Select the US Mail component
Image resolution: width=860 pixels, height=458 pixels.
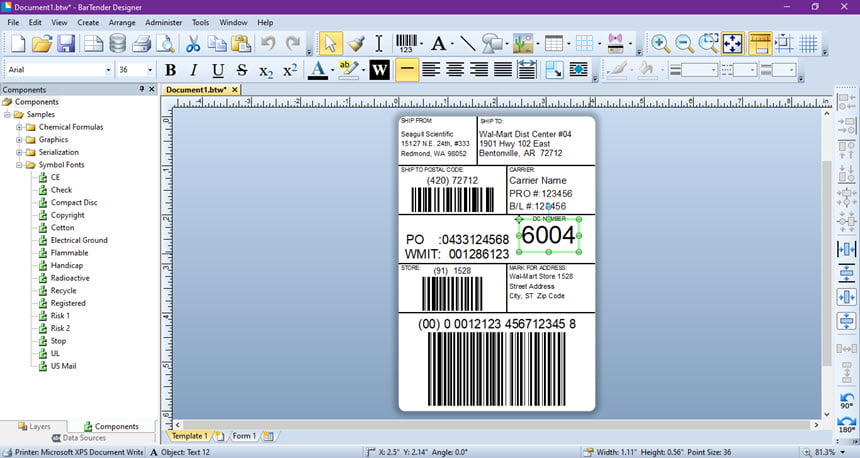pyautogui.click(x=63, y=366)
